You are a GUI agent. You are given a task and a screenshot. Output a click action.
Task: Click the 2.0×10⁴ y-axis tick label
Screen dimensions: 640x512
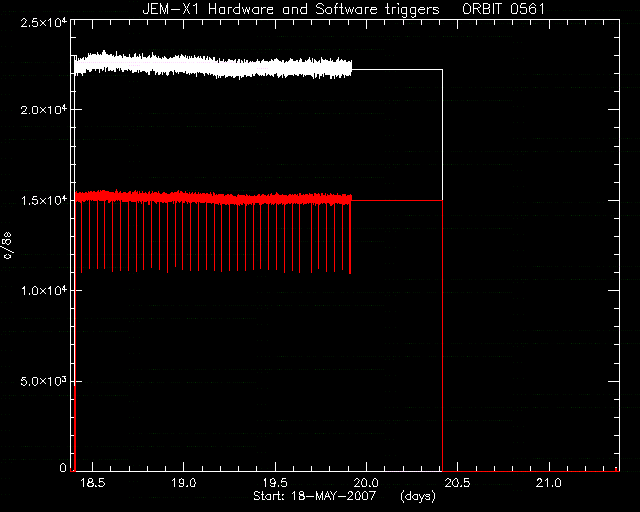(x=44, y=109)
